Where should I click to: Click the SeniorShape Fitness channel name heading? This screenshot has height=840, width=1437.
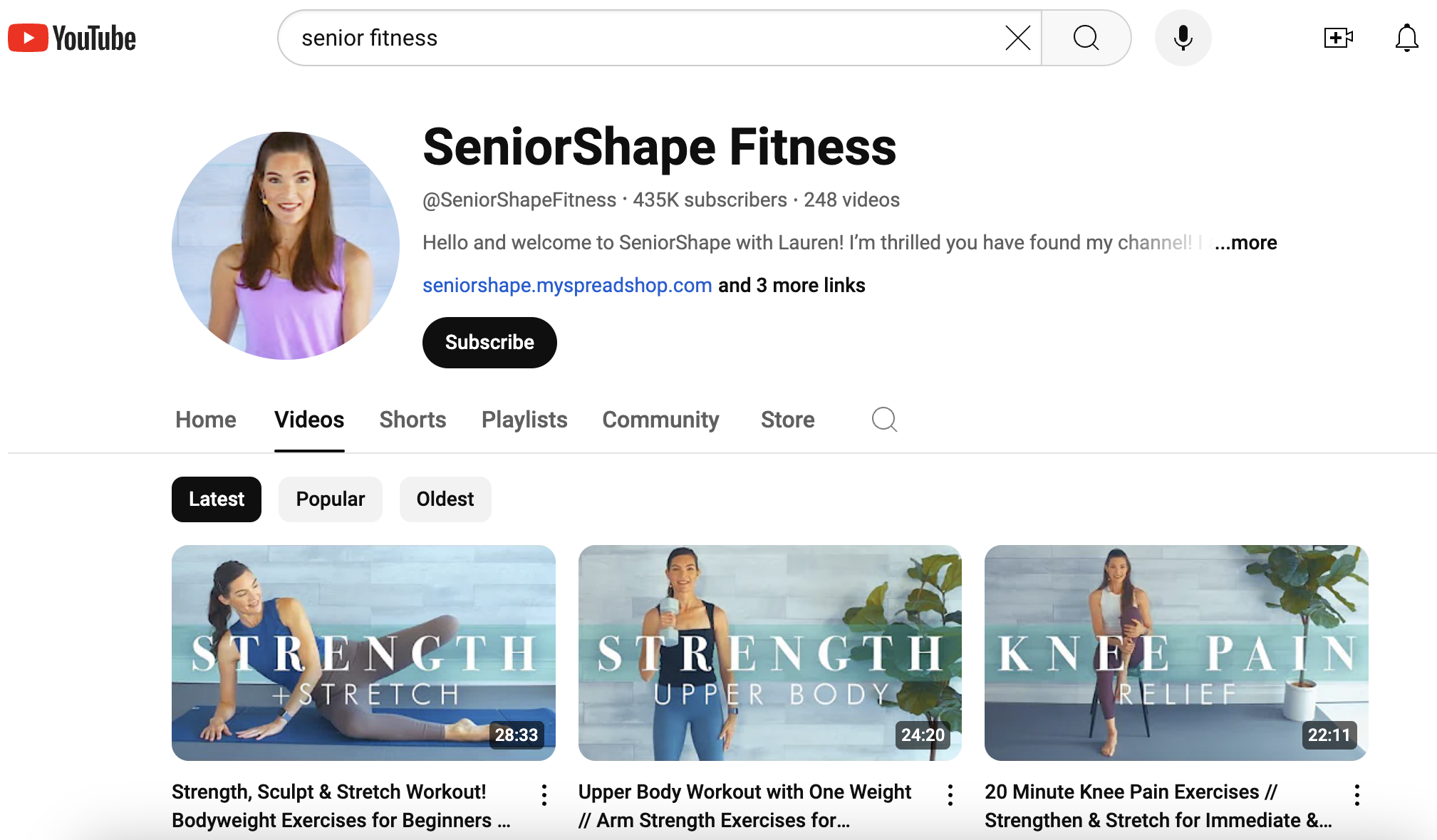[660, 147]
